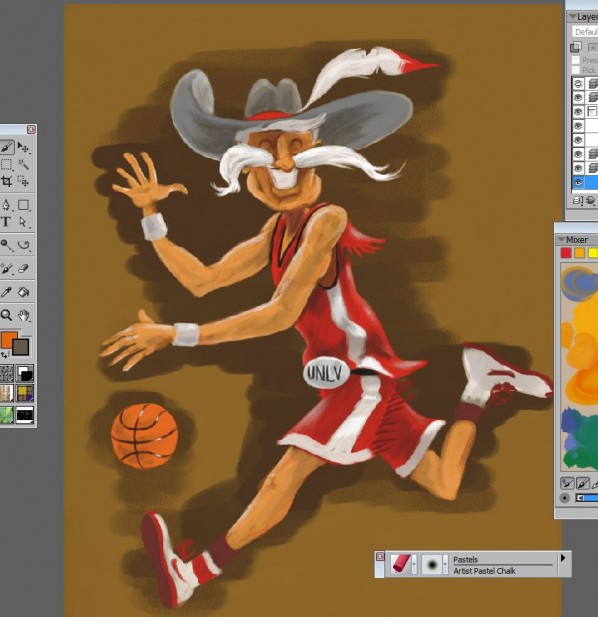This screenshot has width=598, height=617.
Task: Open Dynamic Plugins button in Layers panel
Action: [591, 201]
